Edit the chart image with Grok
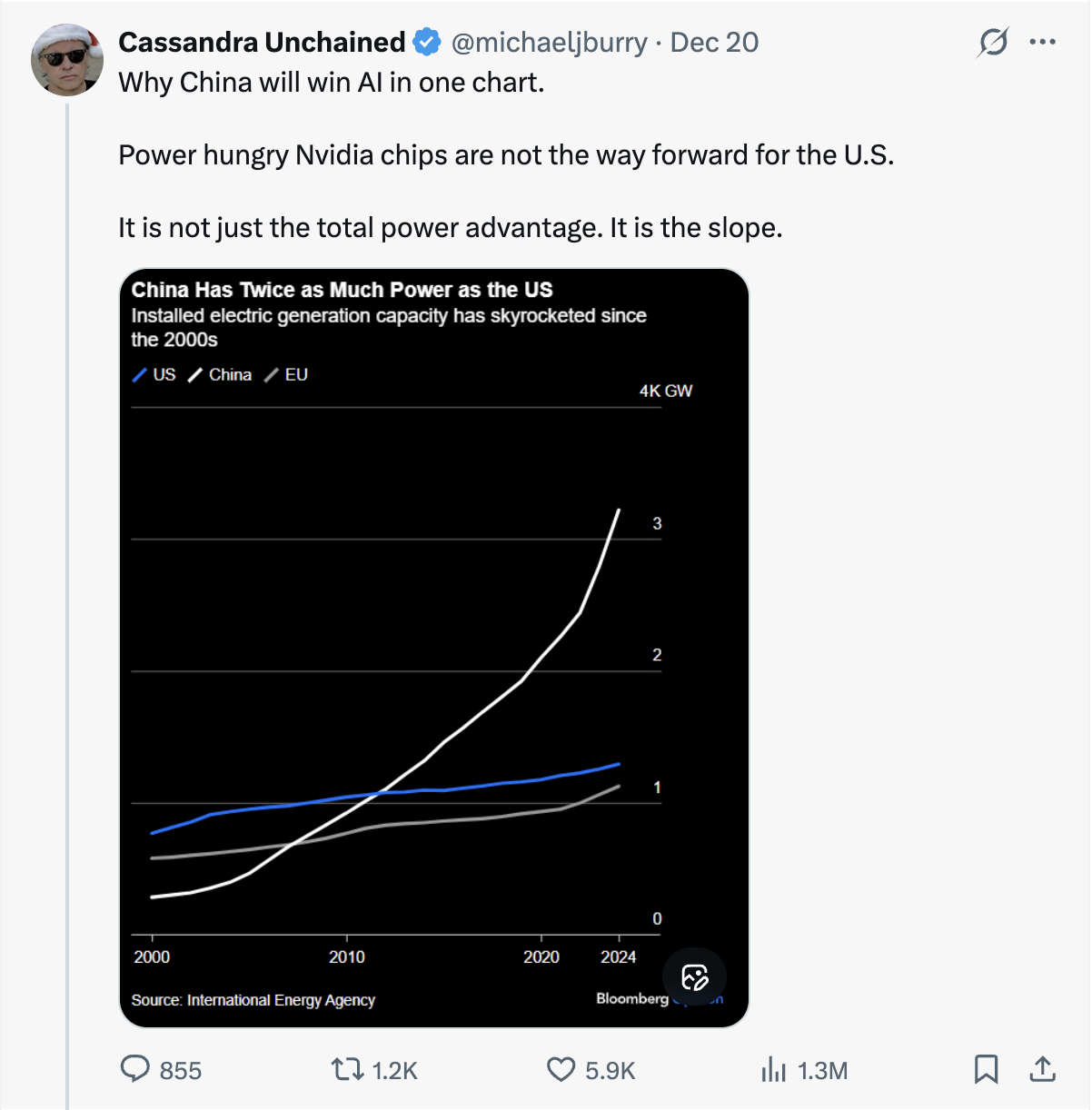 [695, 977]
